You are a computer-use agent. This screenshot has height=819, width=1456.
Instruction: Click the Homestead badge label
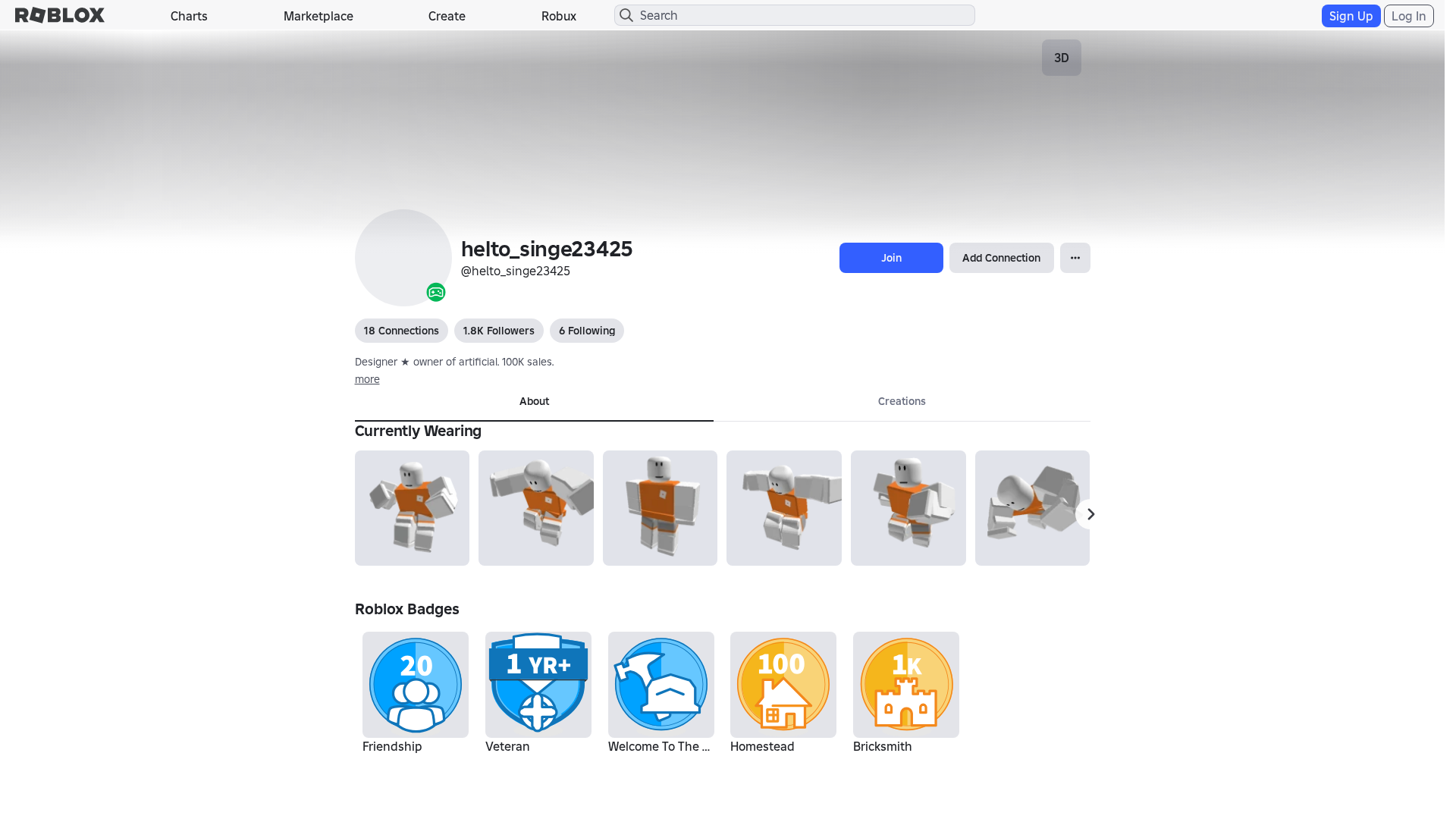[762, 746]
